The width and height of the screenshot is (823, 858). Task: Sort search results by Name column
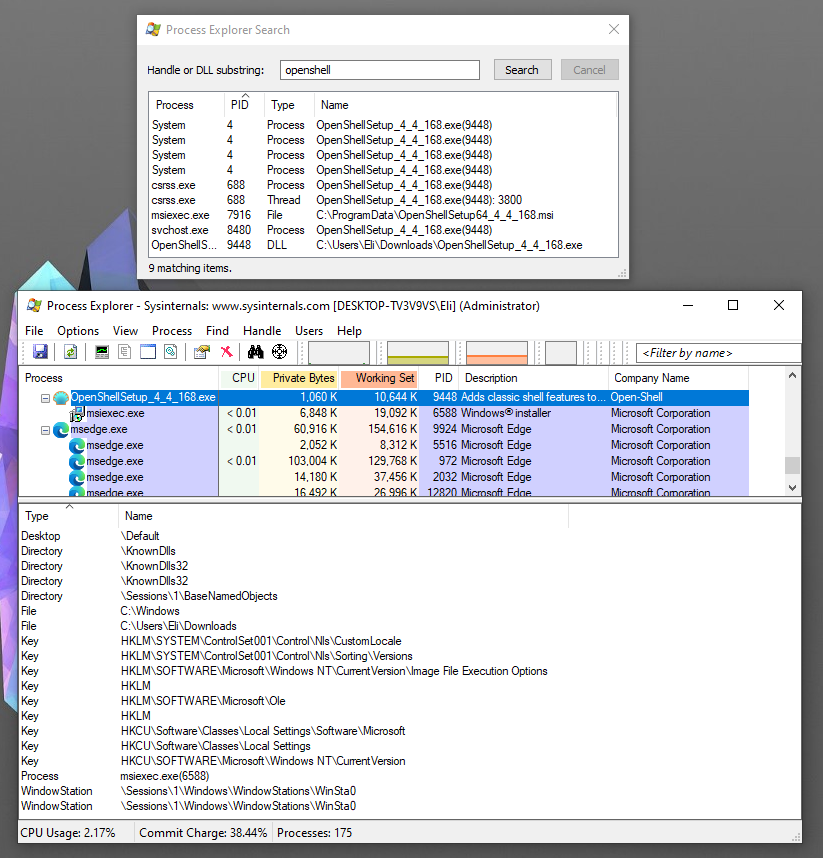(465, 105)
